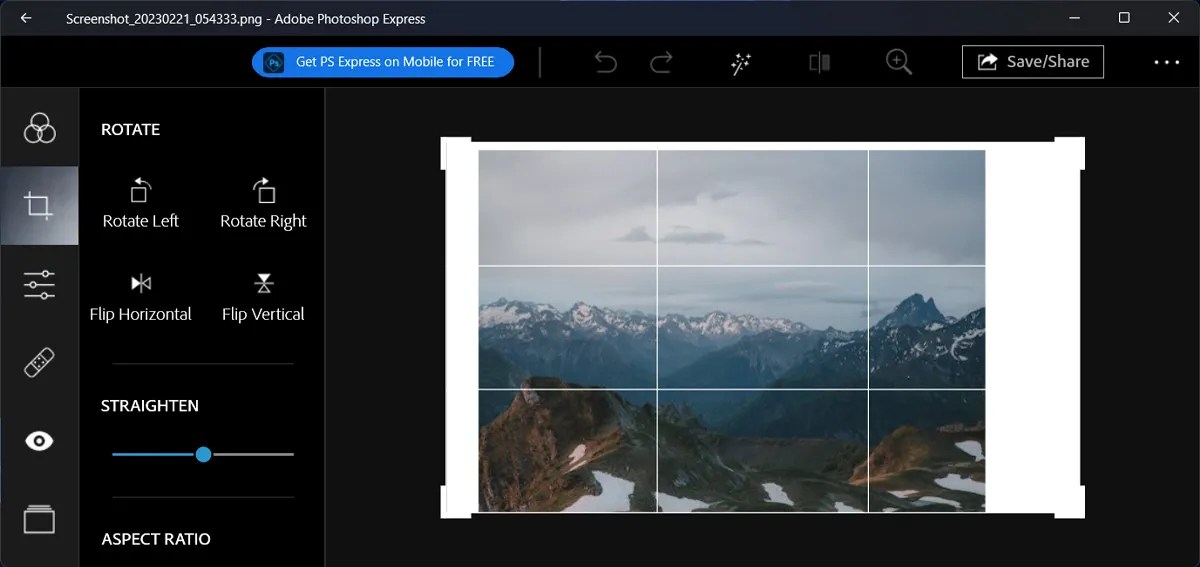
Task: Click the Save/Share button
Action: tap(1033, 62)
